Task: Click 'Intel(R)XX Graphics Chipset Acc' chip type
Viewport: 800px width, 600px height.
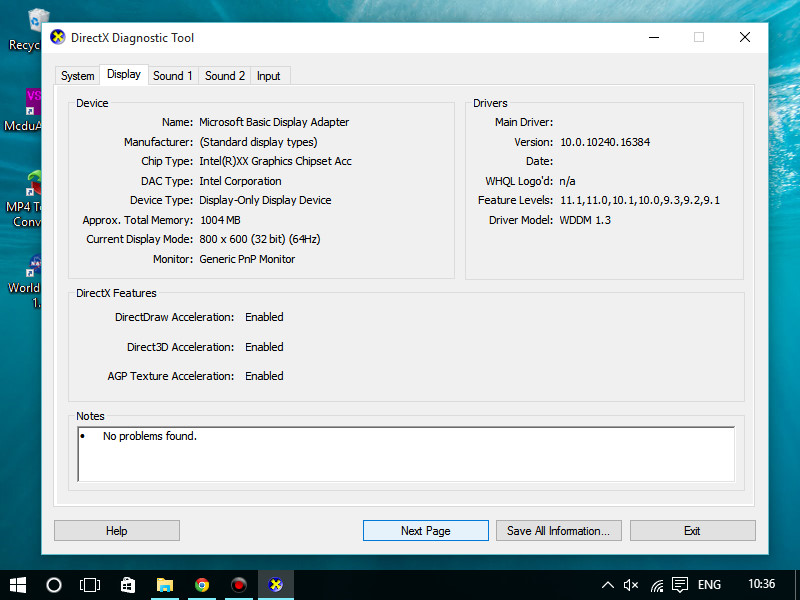Action: [x=276, y=161]
